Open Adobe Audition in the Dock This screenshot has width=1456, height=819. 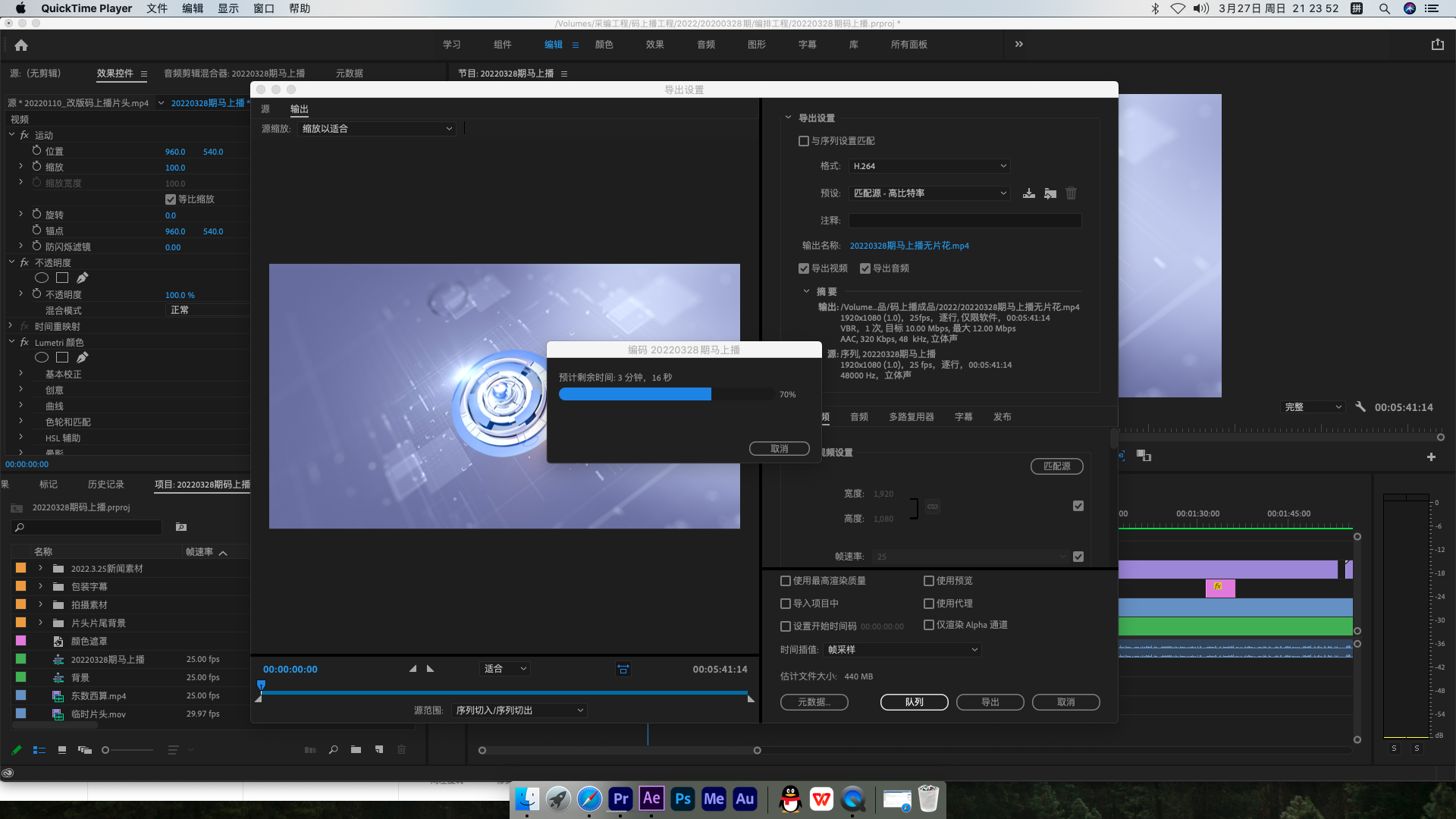click(x=745, y=799)
